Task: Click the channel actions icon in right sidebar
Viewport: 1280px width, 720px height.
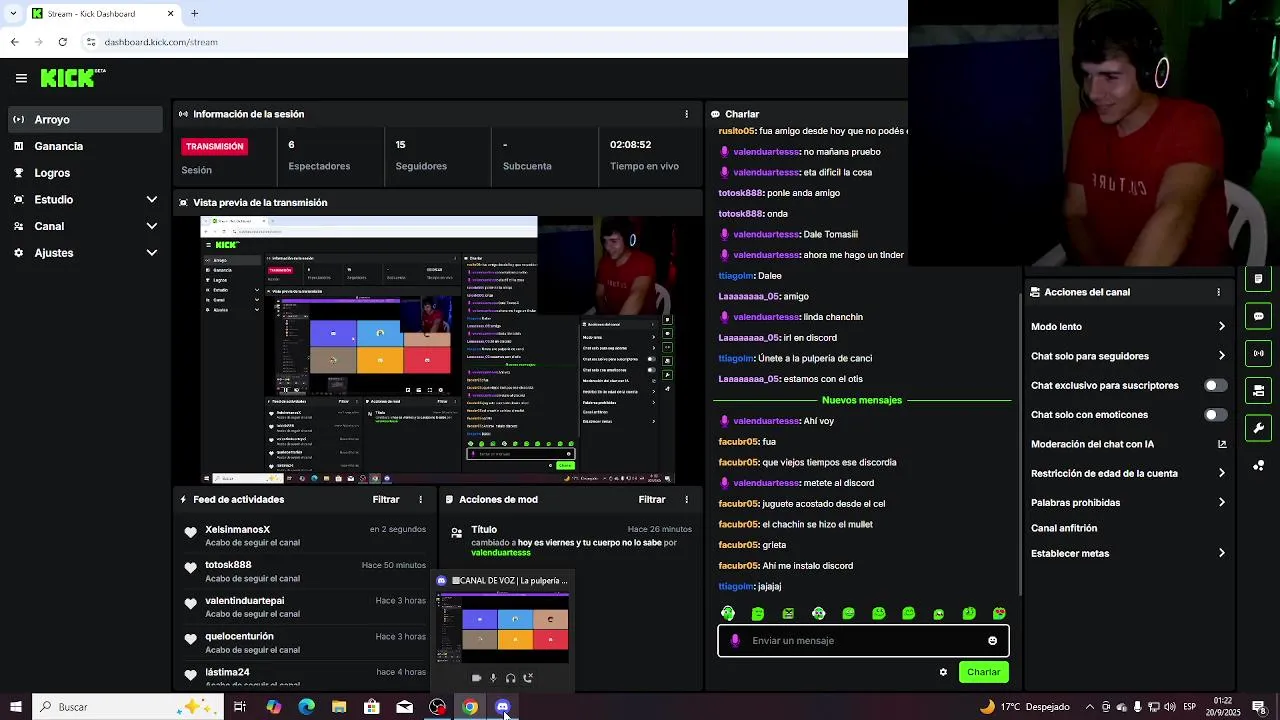Action: tap(1258, 390)
